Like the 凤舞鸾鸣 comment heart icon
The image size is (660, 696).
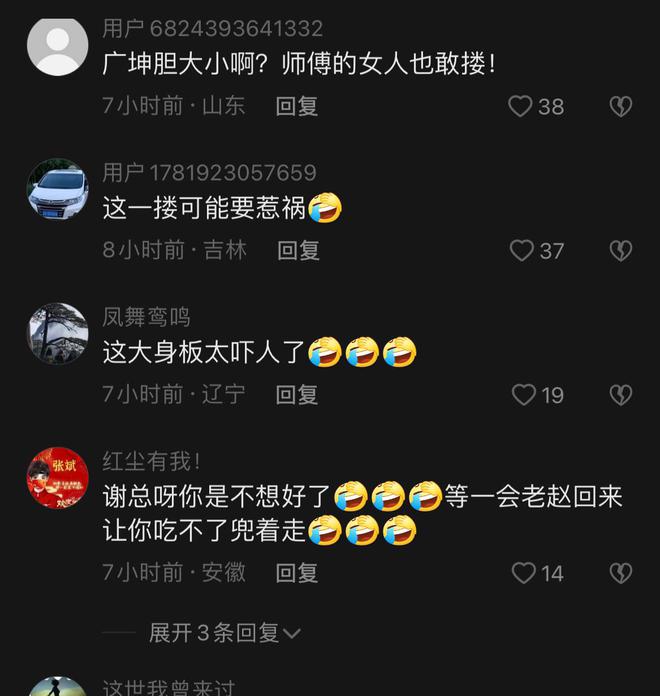[523, 395]
